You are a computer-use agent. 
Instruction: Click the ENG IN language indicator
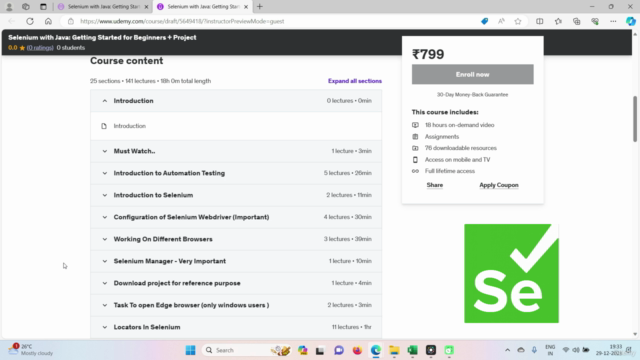(550, 350)
